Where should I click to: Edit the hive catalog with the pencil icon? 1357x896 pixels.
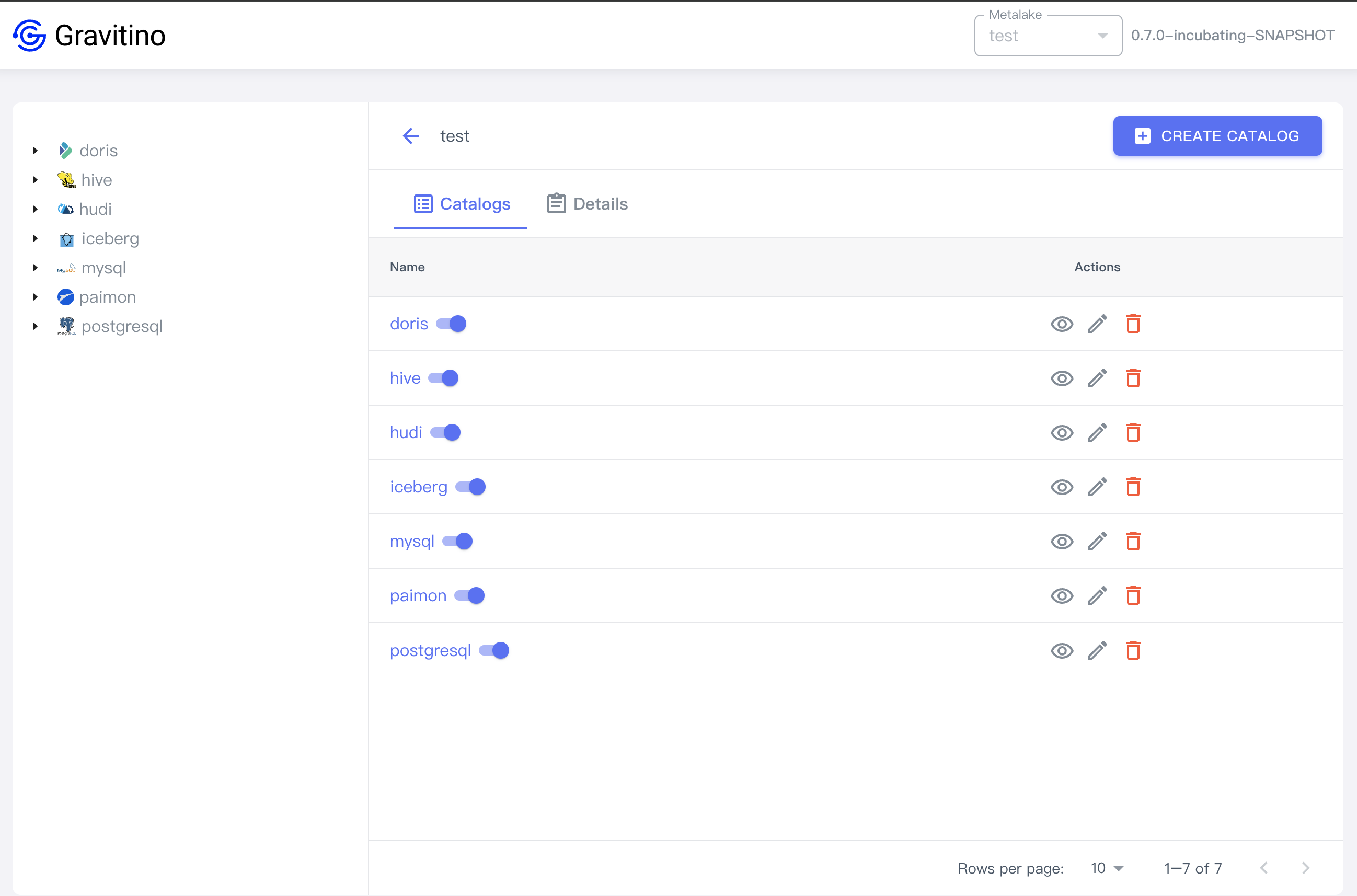(1097, 378)
